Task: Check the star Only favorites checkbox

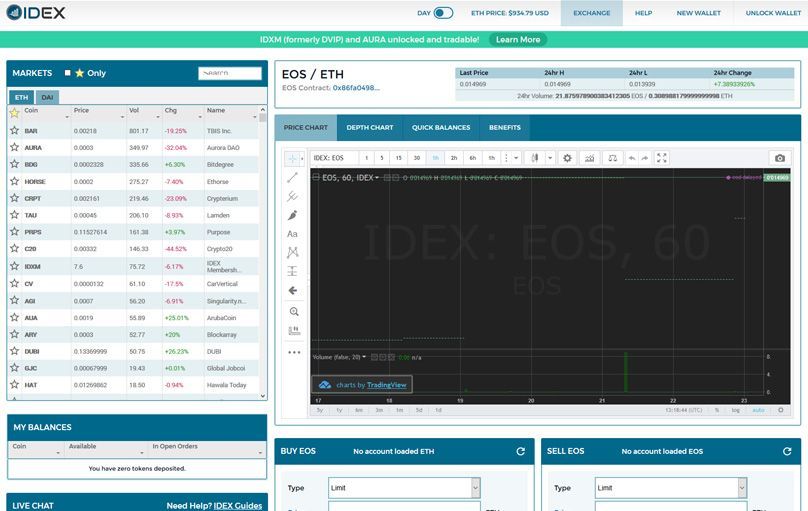Action: click(x=68, y=73)
